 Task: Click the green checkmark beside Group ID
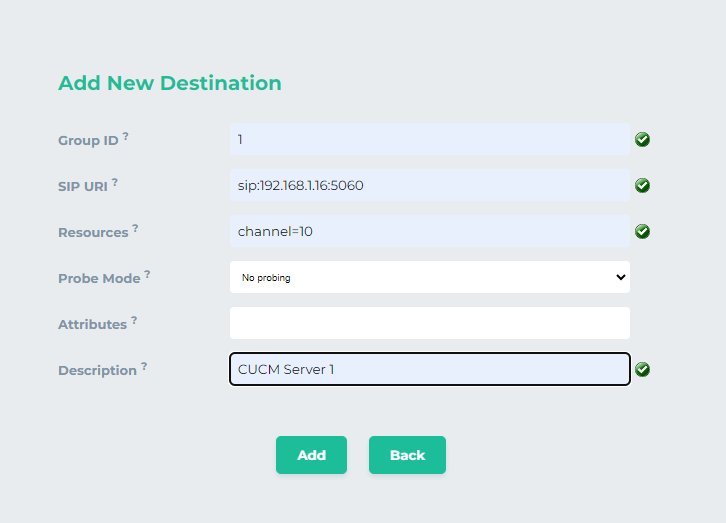click(x=643, y=140)
